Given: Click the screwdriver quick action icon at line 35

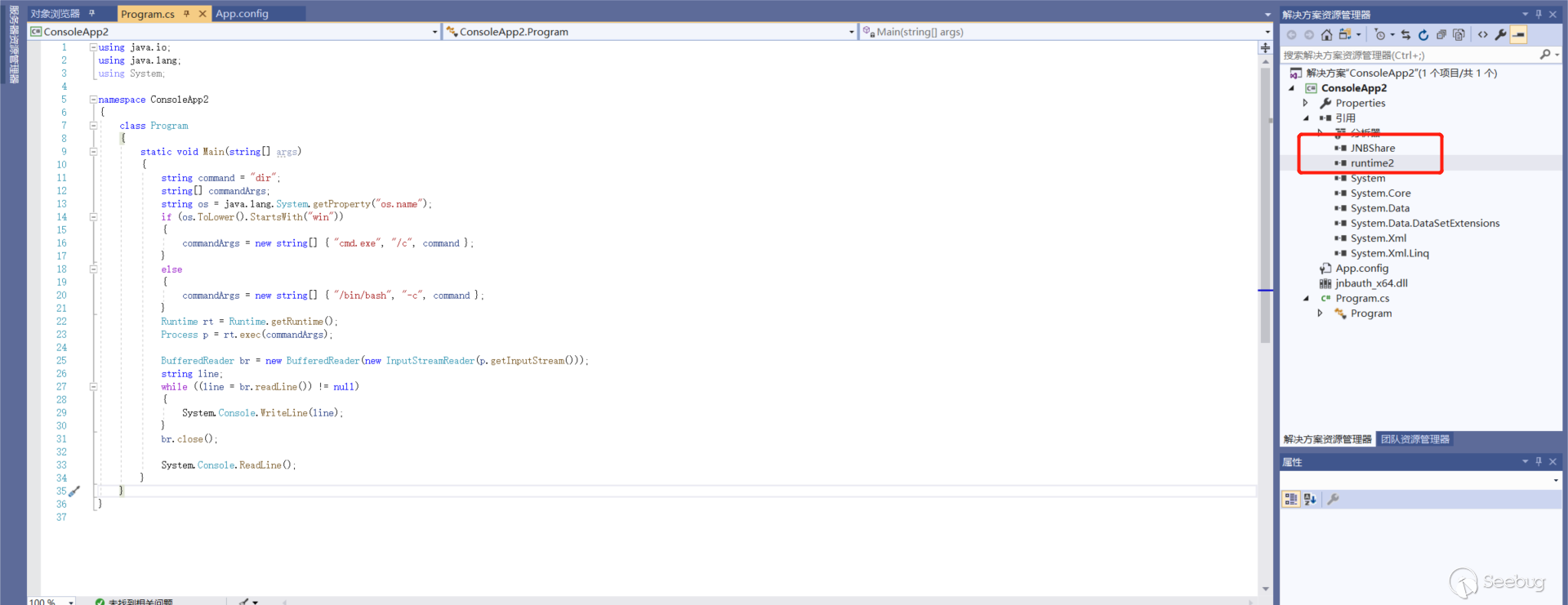Looking at the screenshot, I should [74, 492].
